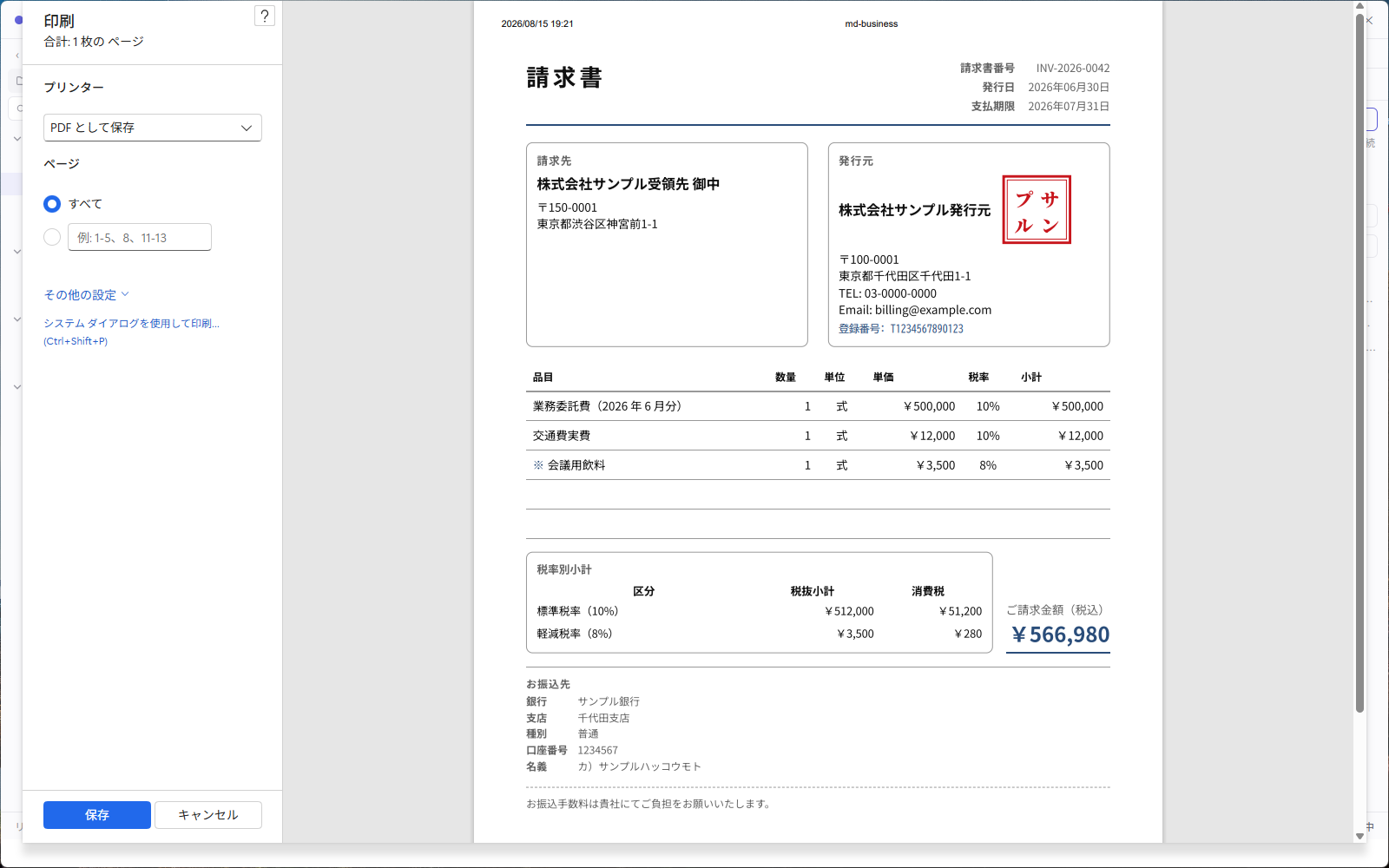Click the preview vertical scrollbar thumb

pyautogui.click(x=1360, y=363)
